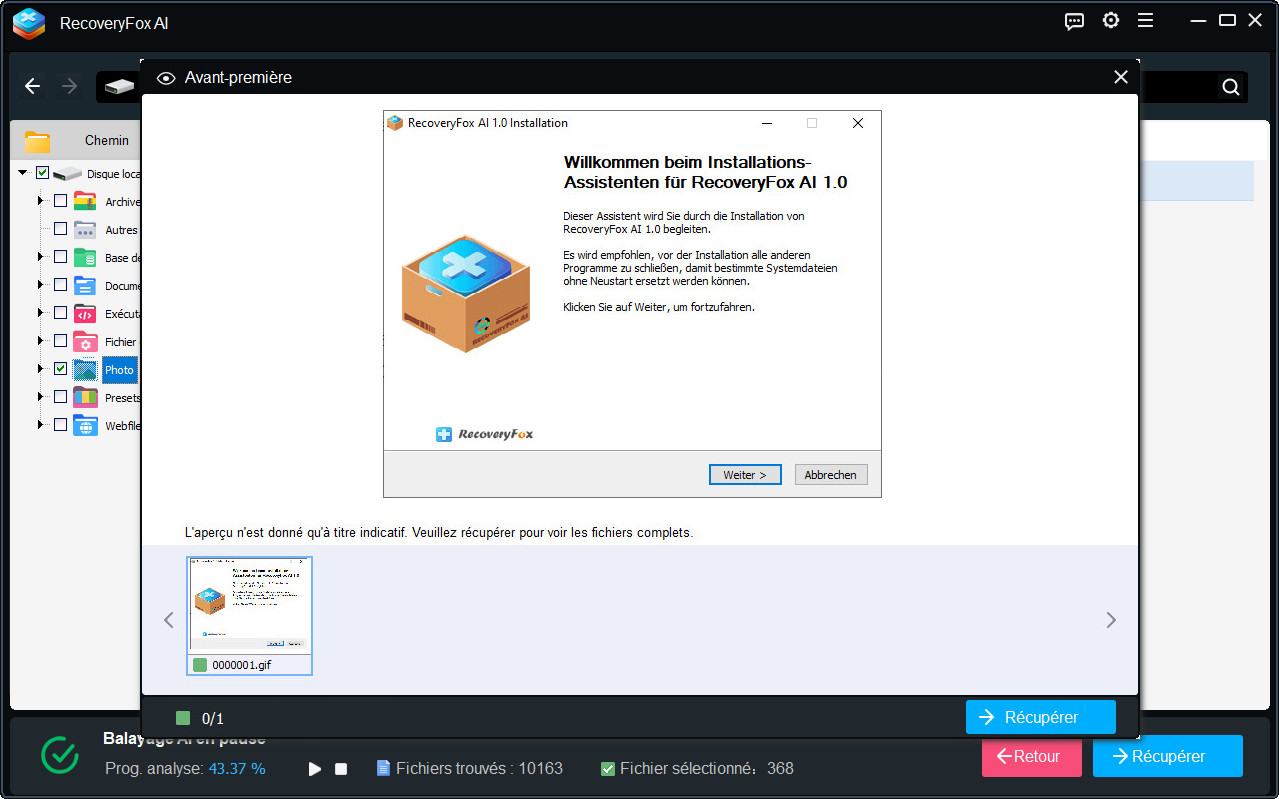1279x799 pixels.
Task: Toggle the select-all checkbox beside 0/1
Action: point(182,717)
